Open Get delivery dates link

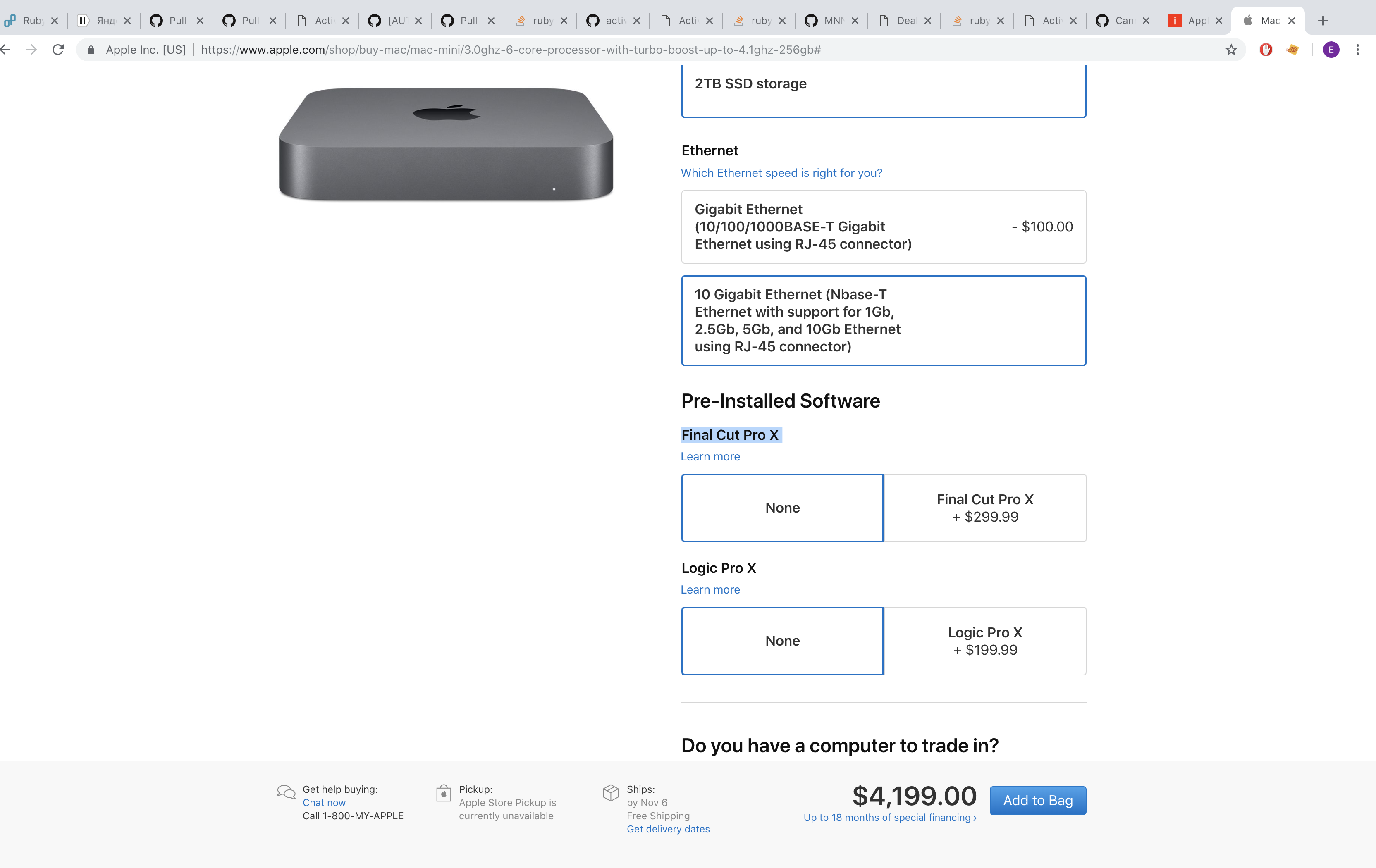668,829
